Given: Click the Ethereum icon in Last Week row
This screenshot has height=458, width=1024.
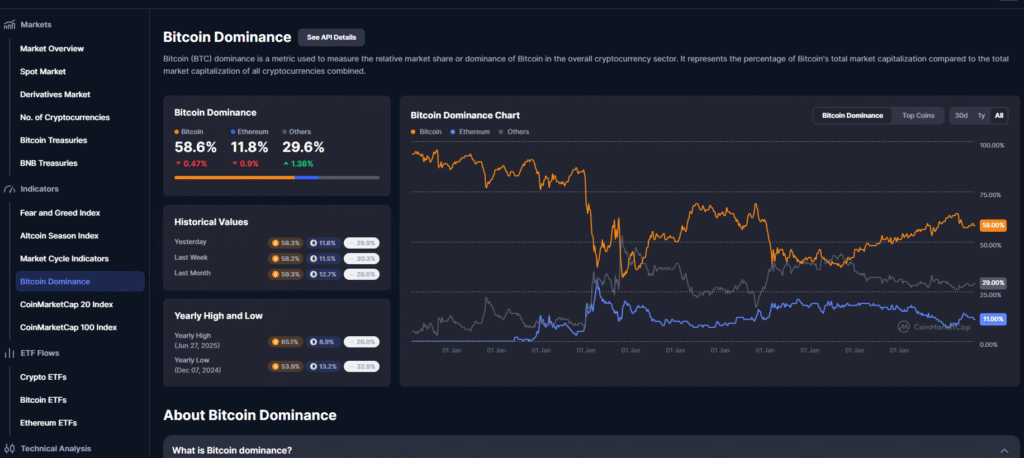Looking at the screenshot, I should pos(313,258).
